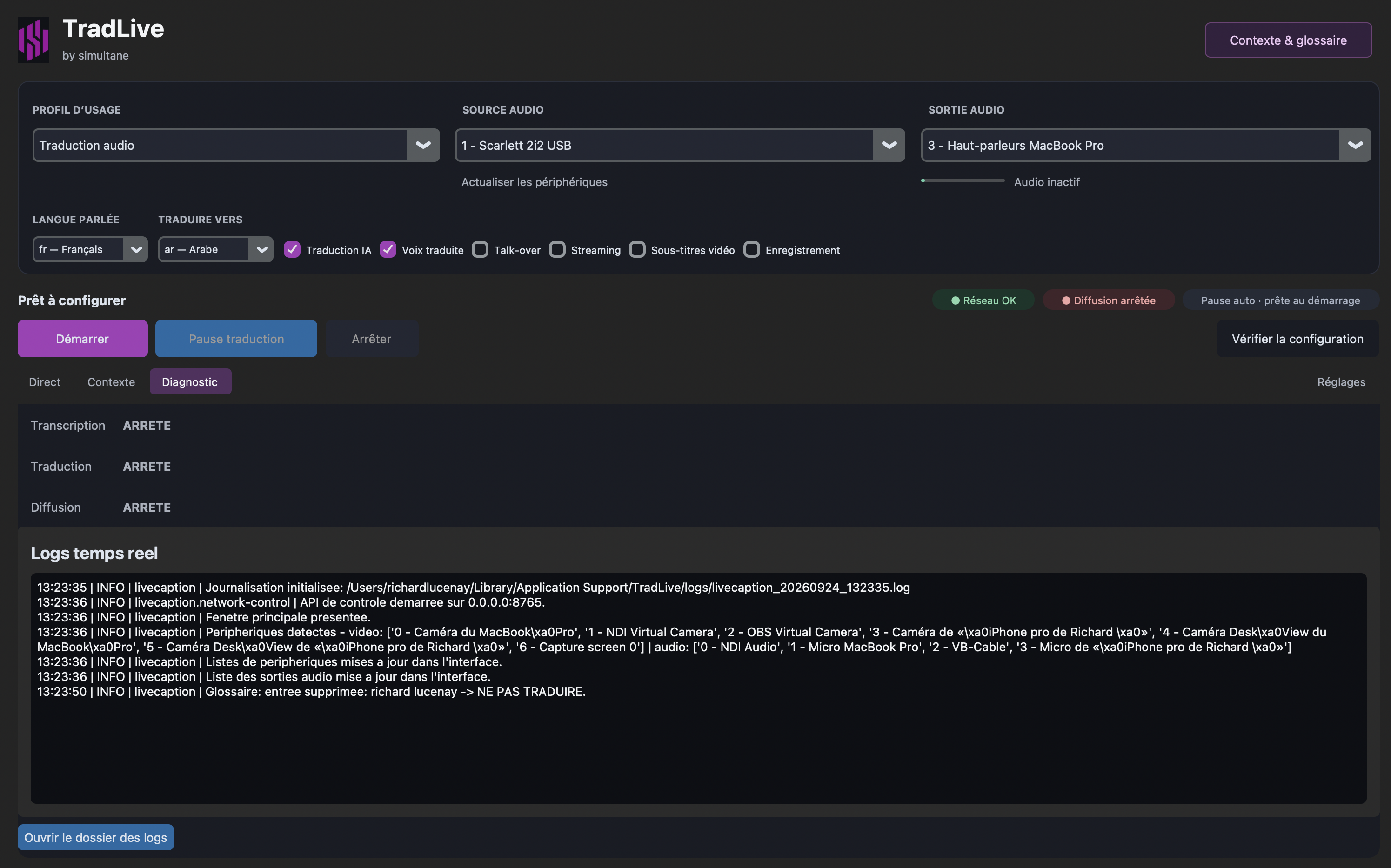Viewport: 1391px width, 868px height.
Task: Click the Logs temps reel heading
Action: click(x=94, y=553)
